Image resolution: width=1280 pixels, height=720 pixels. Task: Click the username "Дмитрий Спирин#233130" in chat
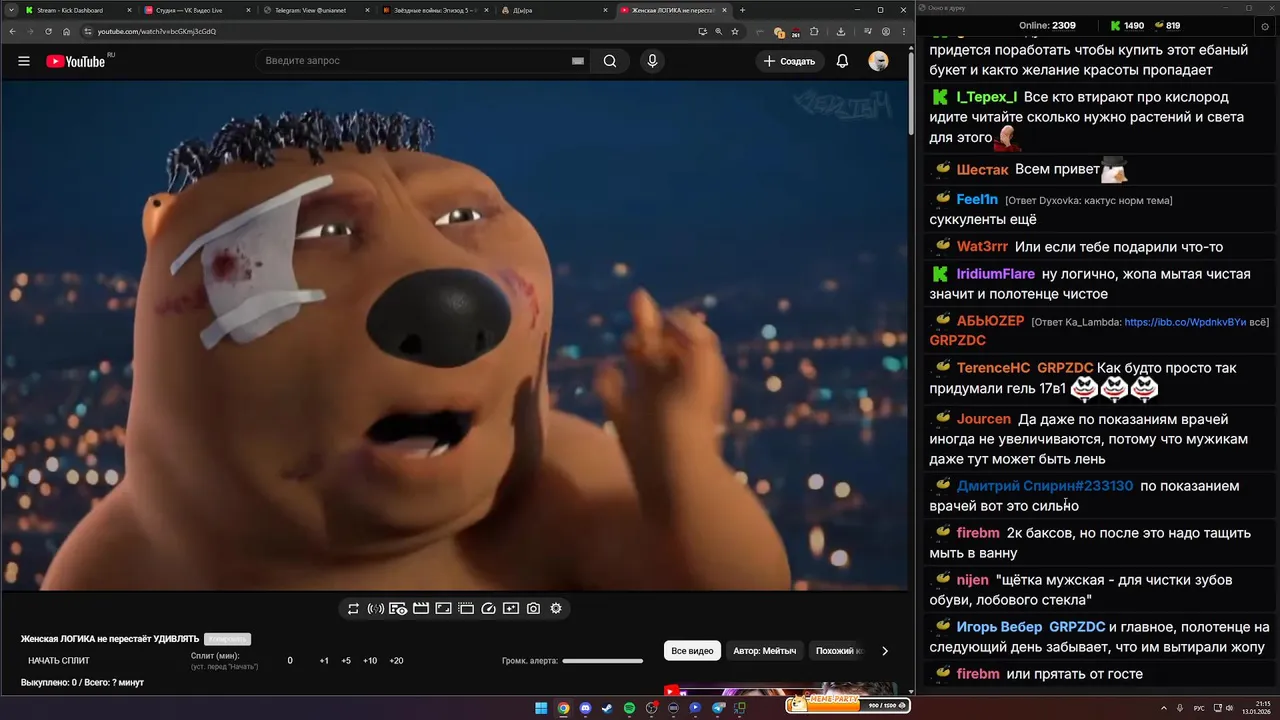tap(1045, 486)
